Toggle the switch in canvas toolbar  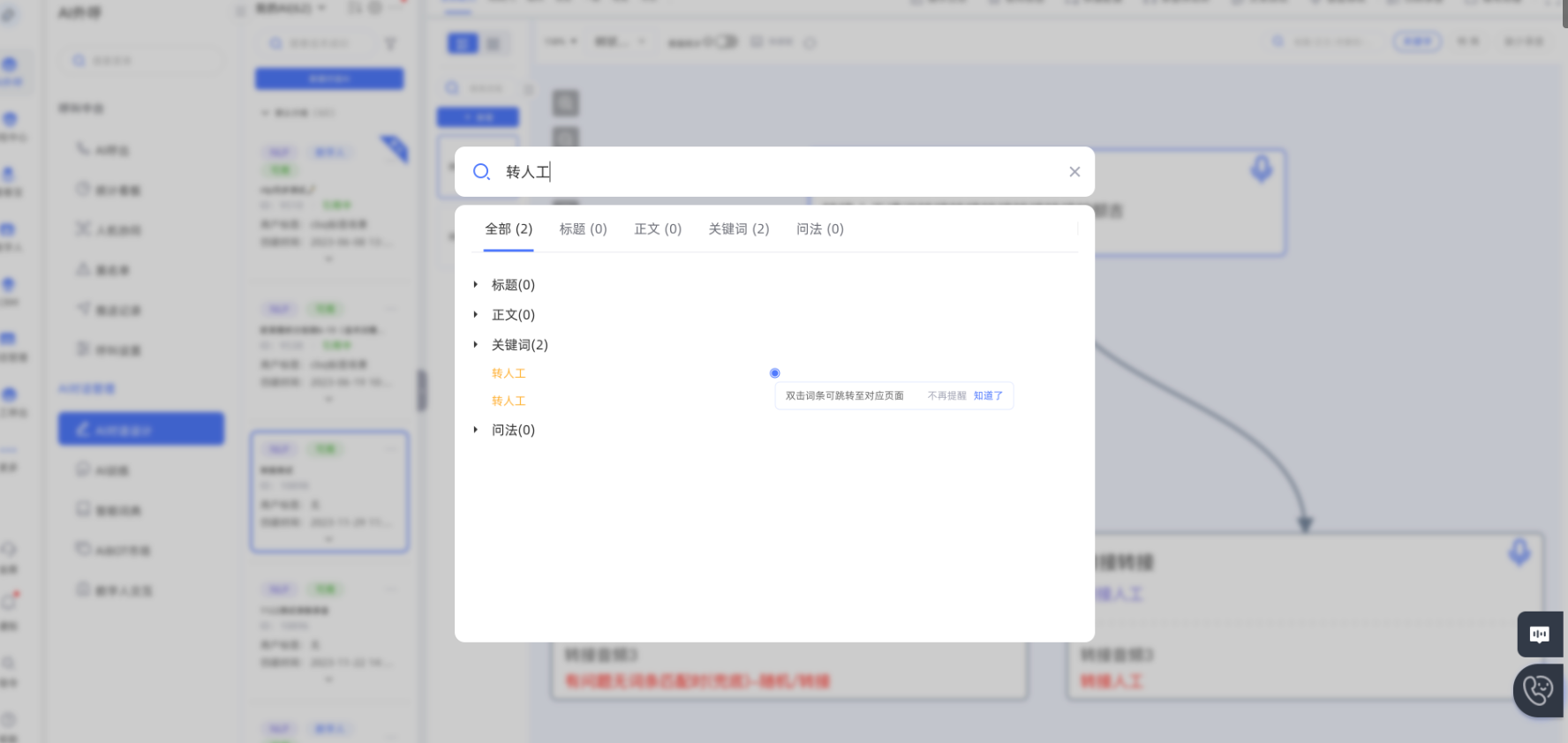[726, 41]
